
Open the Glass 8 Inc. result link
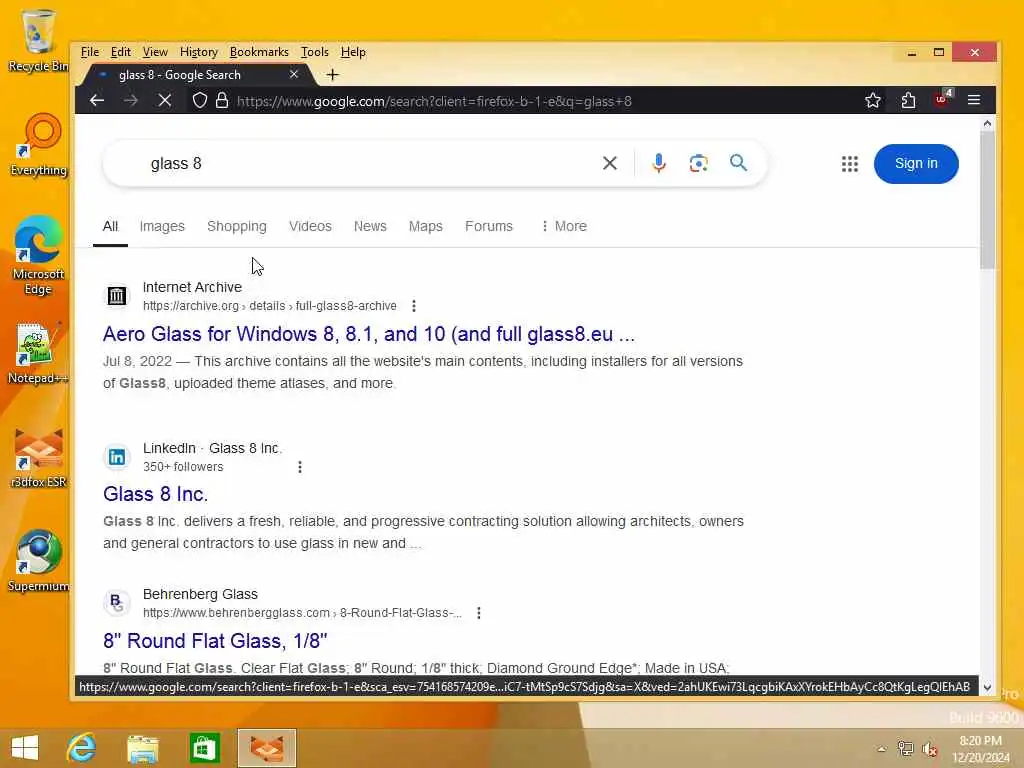pos(155,494)
